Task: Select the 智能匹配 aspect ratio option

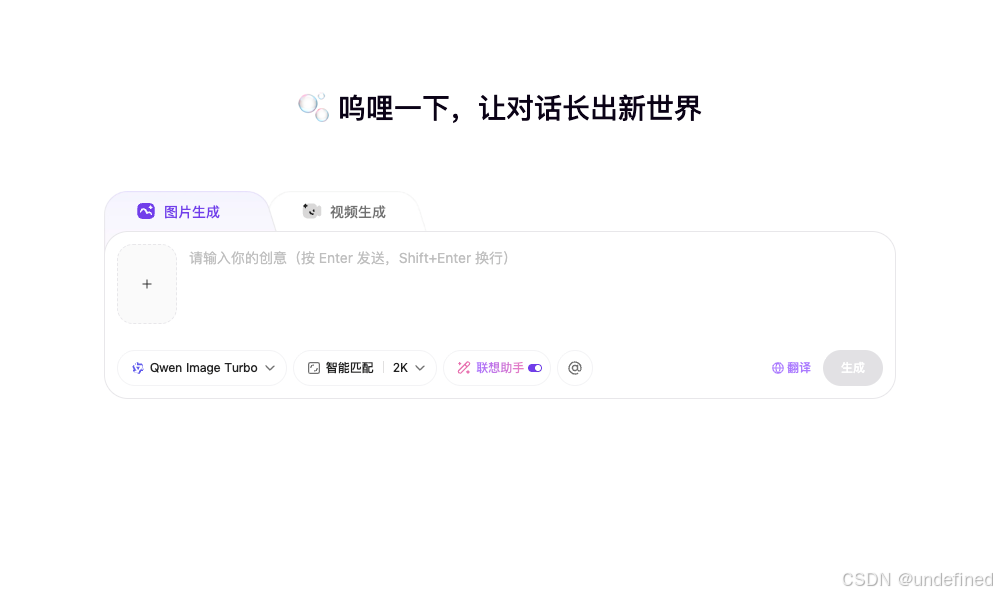Action: [341, 368]
